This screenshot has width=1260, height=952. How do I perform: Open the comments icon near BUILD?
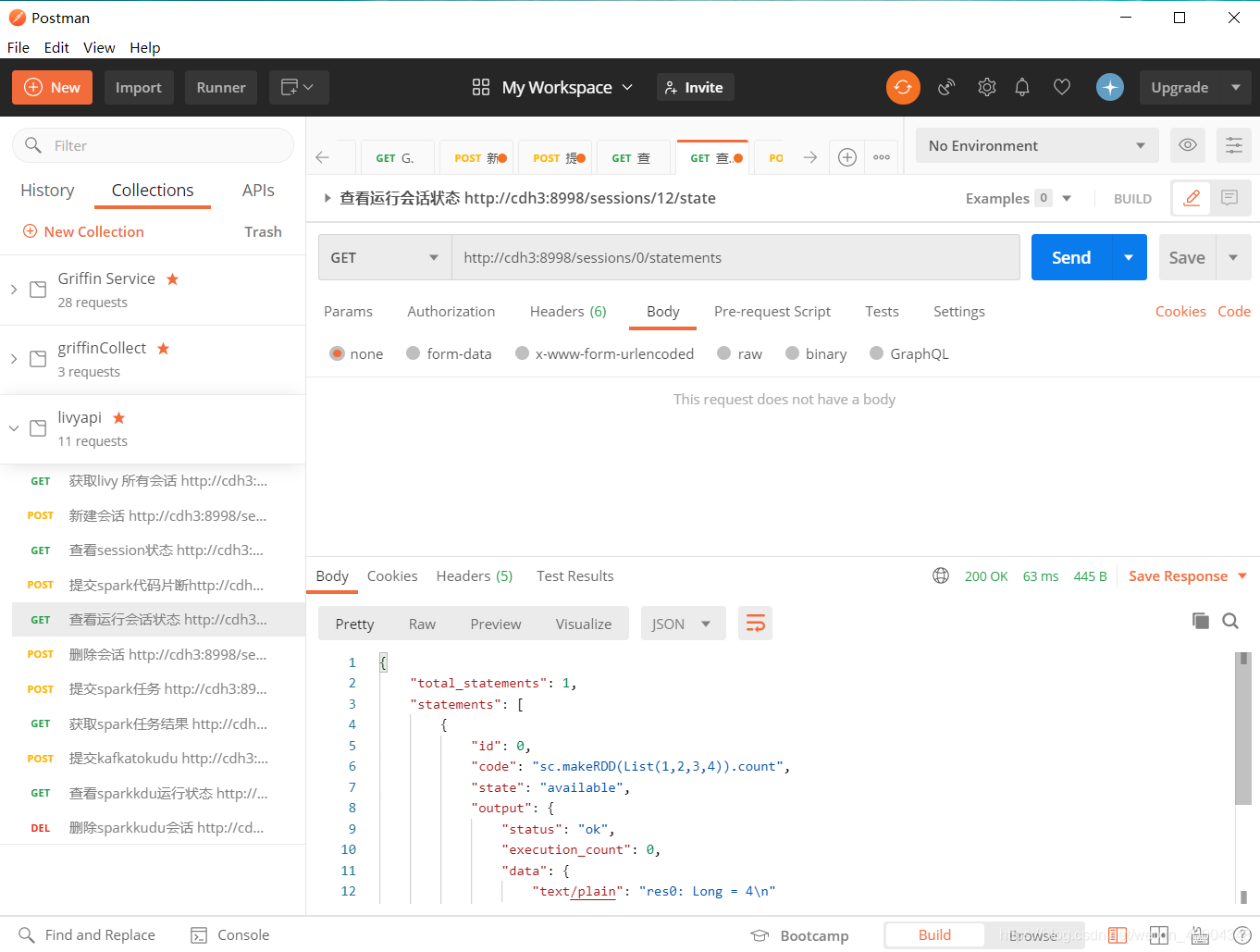[x=1229, y=198]
